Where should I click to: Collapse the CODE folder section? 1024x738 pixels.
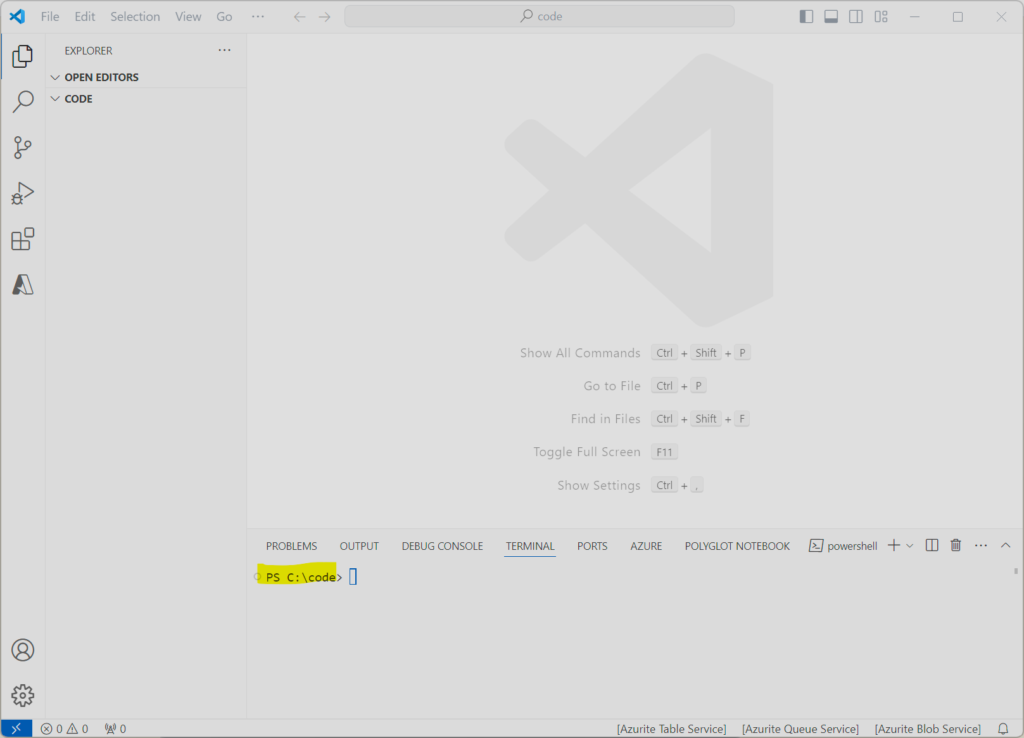pos(78,99)
